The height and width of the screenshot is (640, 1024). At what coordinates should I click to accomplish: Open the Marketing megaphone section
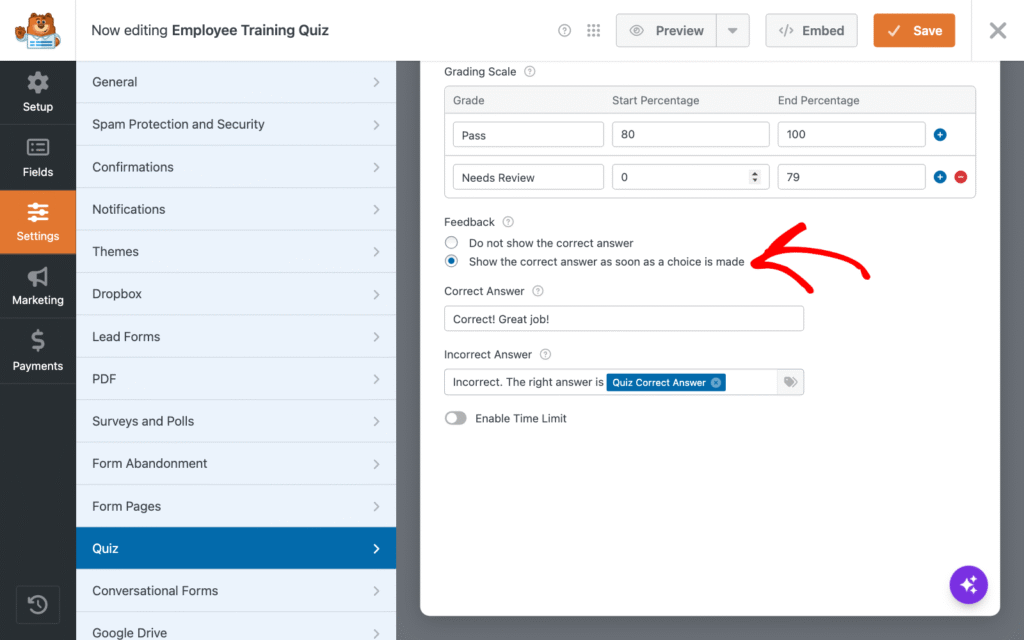(37, 286)
